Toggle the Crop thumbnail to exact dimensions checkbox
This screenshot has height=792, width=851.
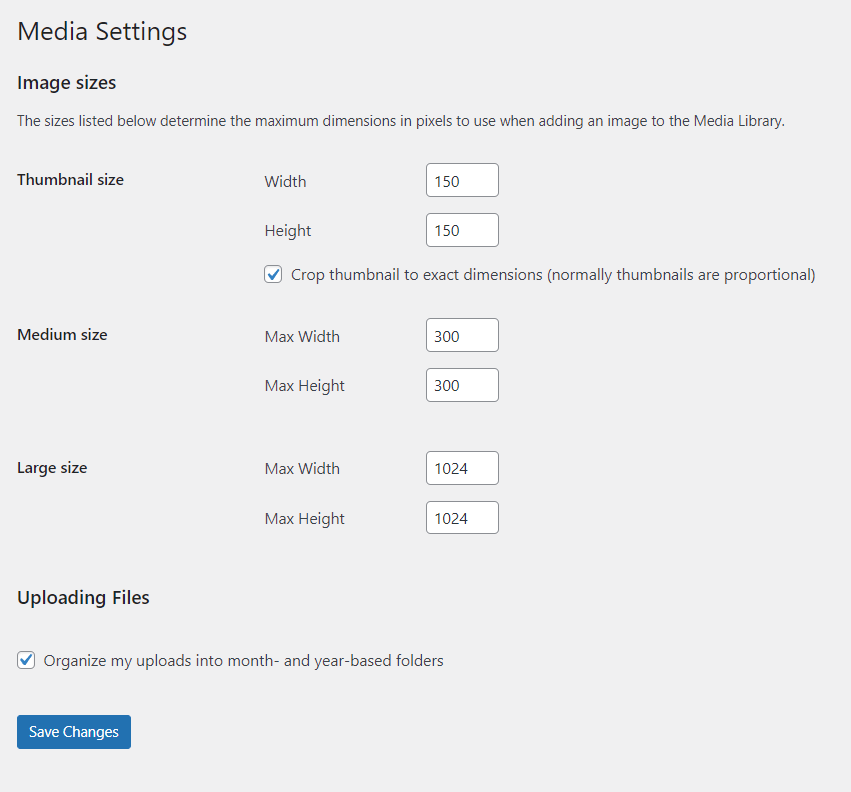(x=273, y=274)
